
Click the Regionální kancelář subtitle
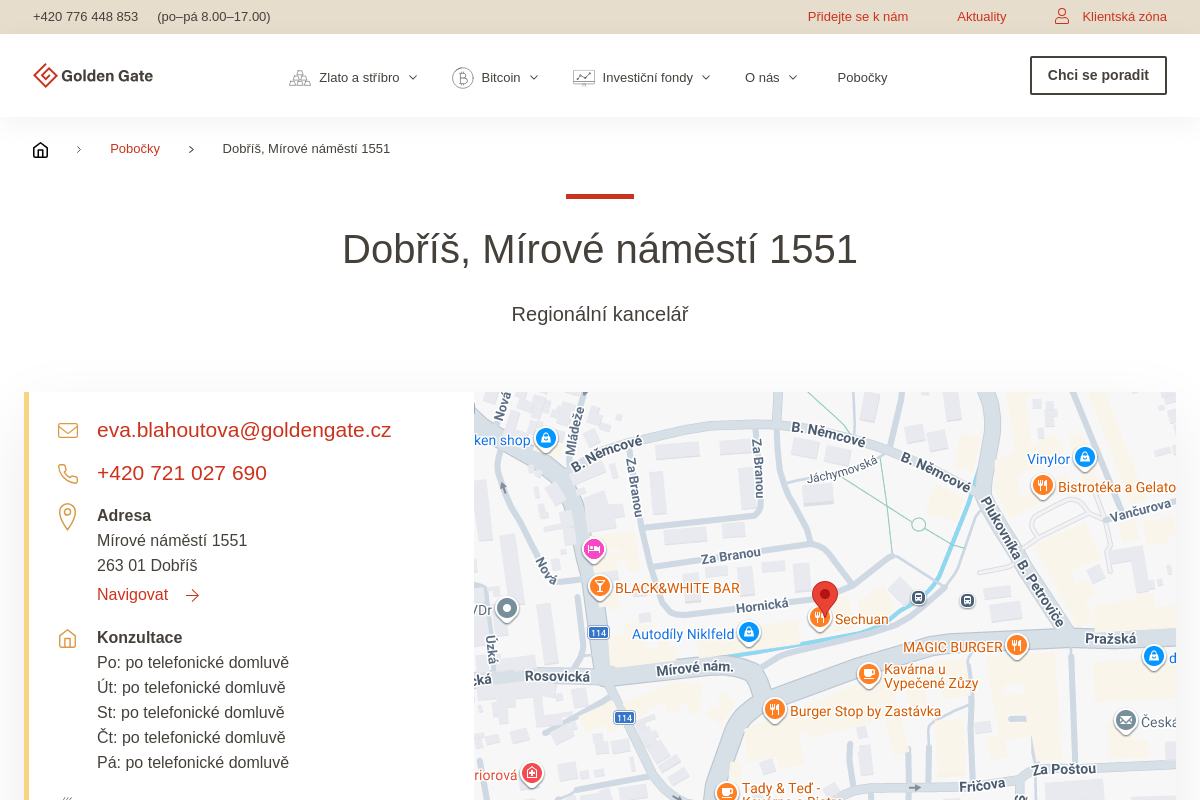[600, 314]
